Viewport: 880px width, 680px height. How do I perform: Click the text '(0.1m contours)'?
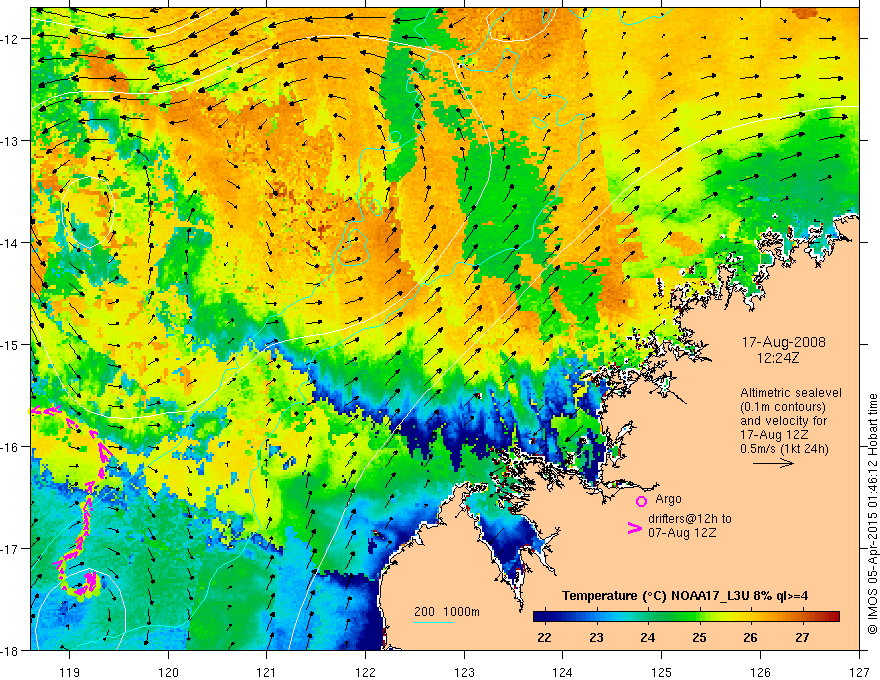pos(783,407)
